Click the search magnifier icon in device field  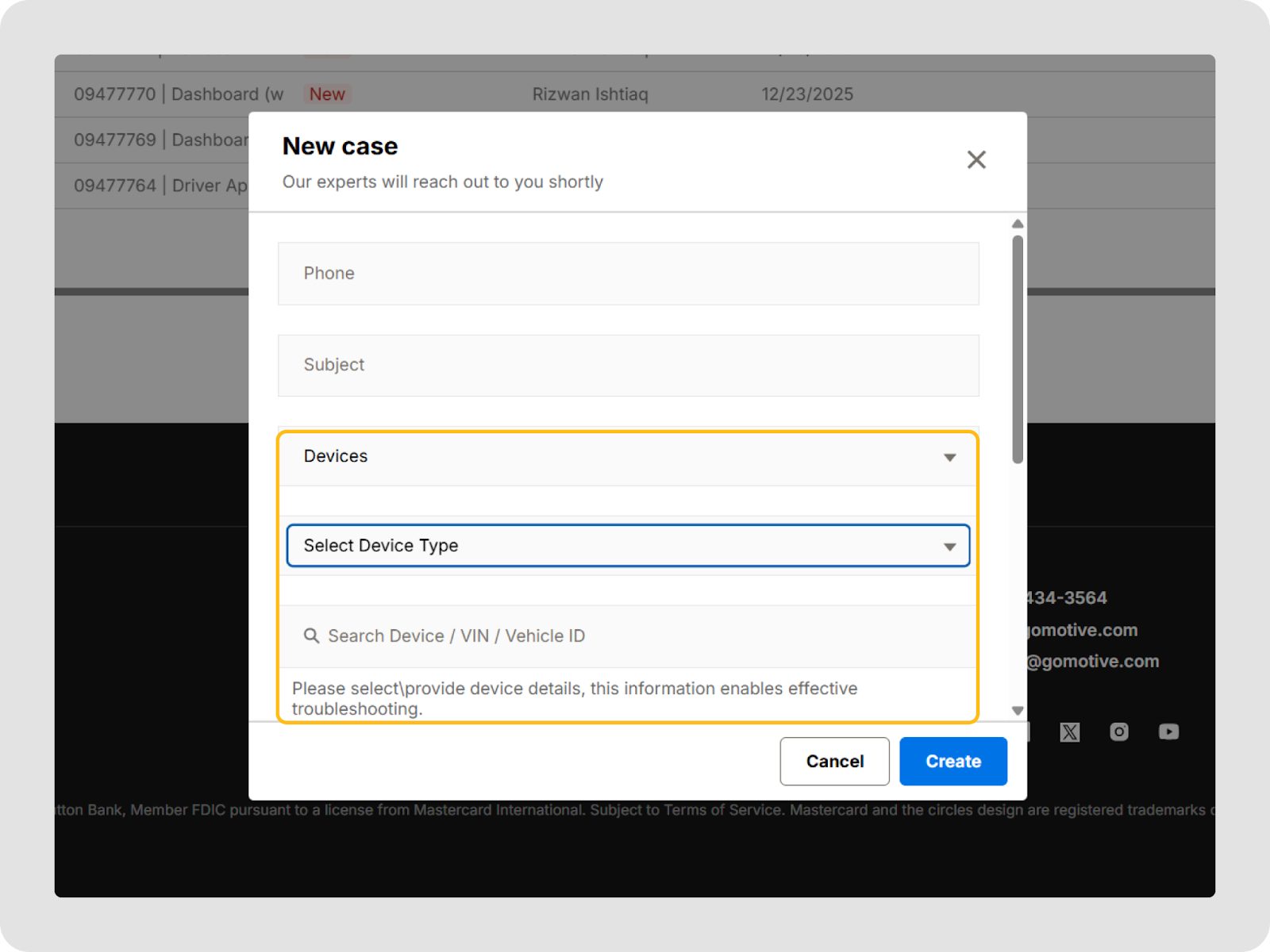311,635
